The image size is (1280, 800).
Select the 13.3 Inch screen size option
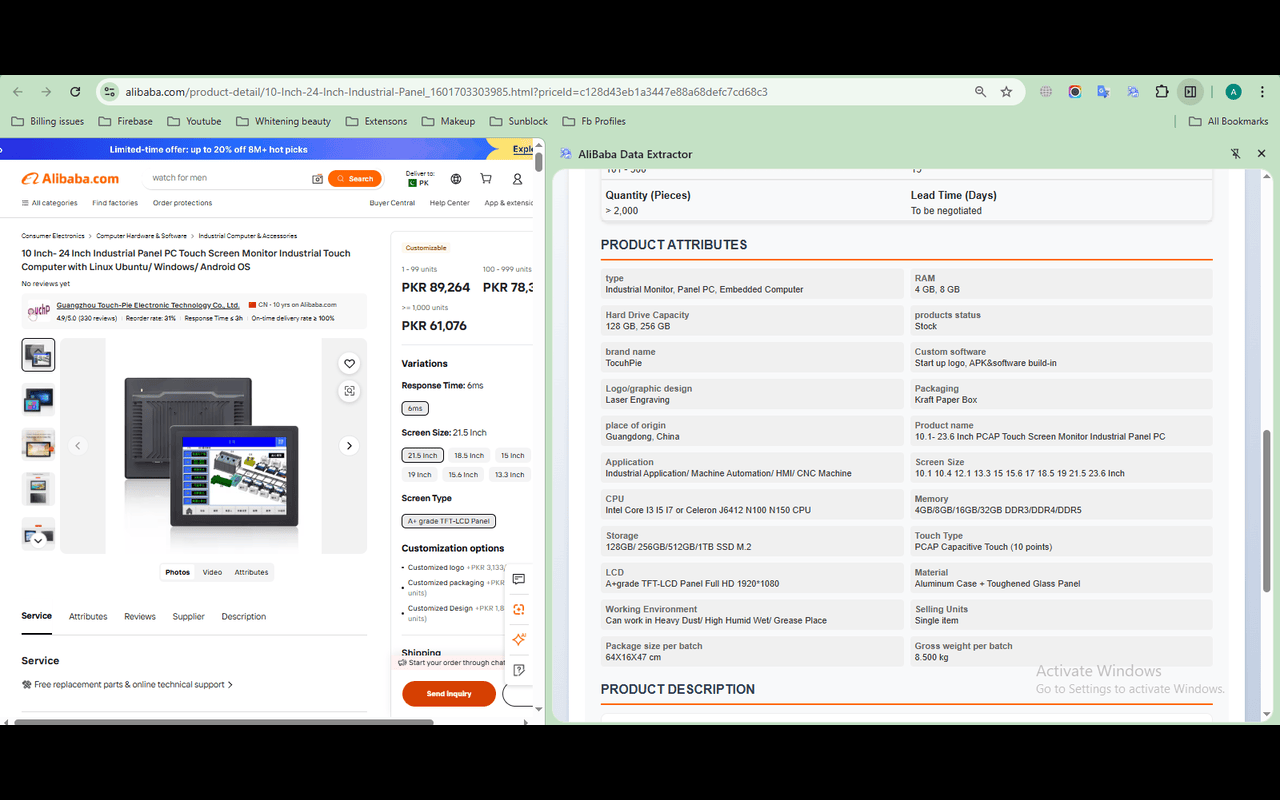509,475
